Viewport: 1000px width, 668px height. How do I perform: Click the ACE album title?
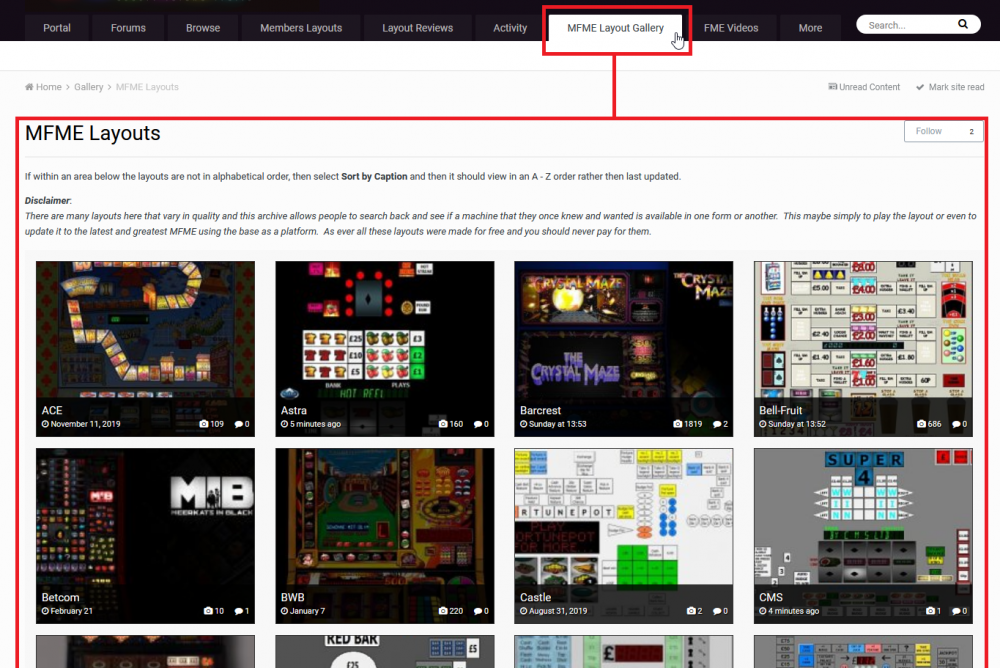coord(52,410)
